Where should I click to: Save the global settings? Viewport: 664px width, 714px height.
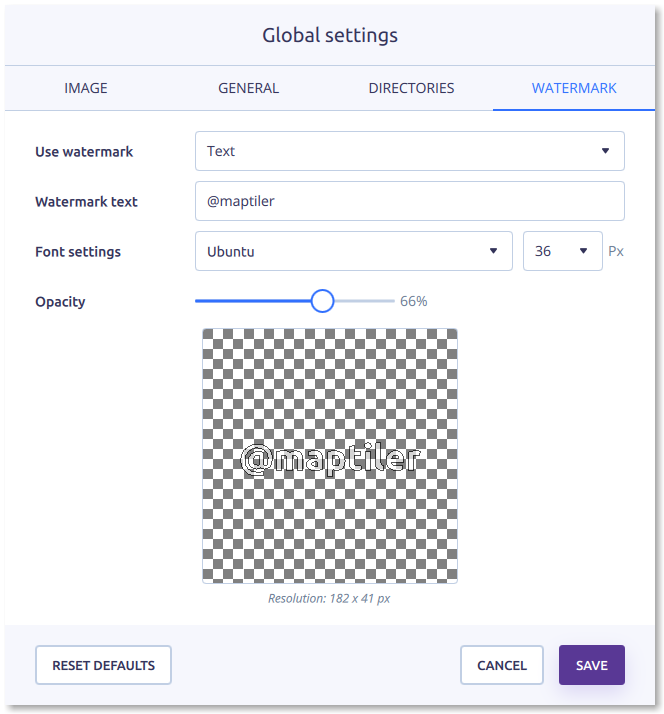tap(591, 665)
